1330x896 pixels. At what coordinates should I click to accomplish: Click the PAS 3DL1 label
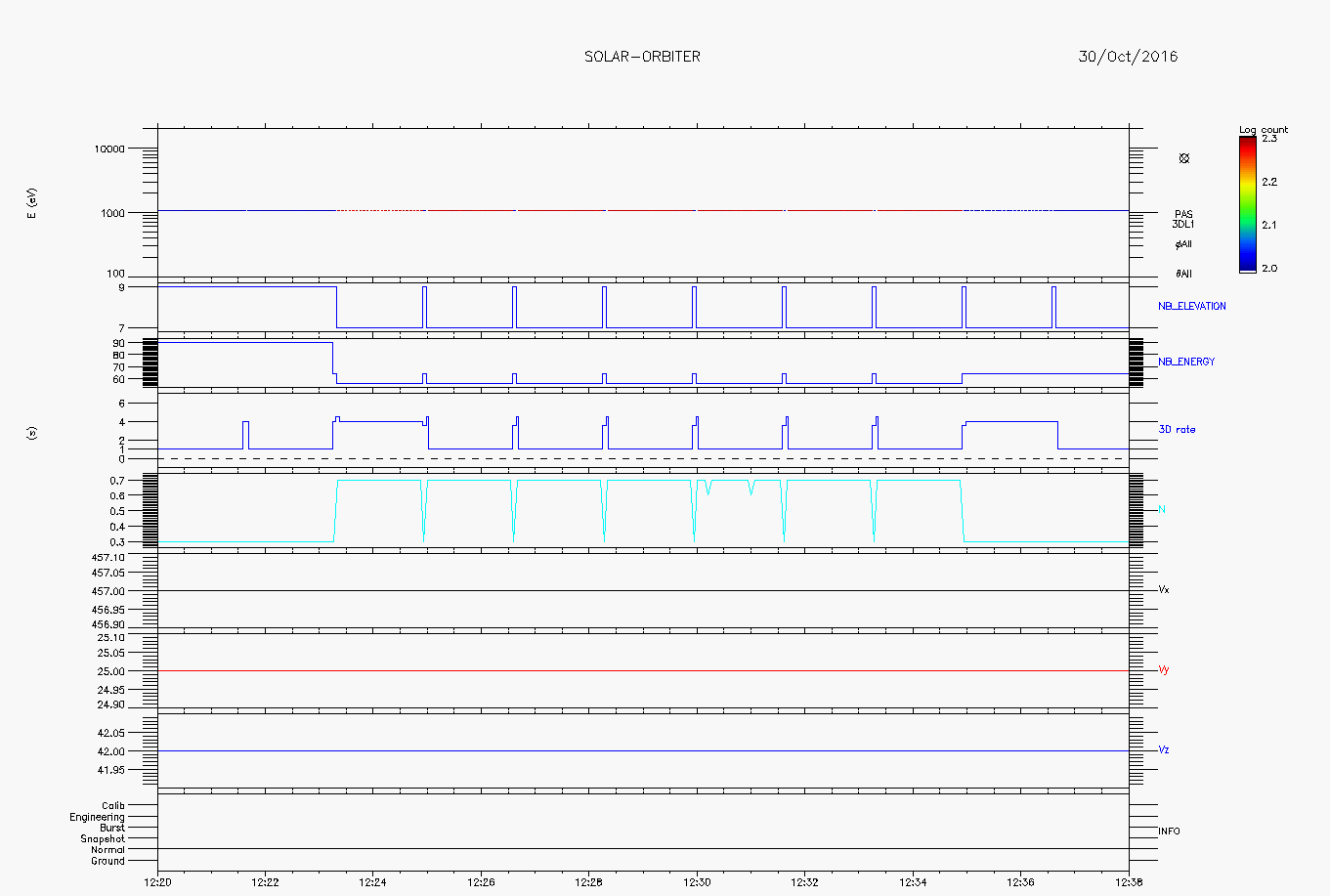tap(1183, 219)
